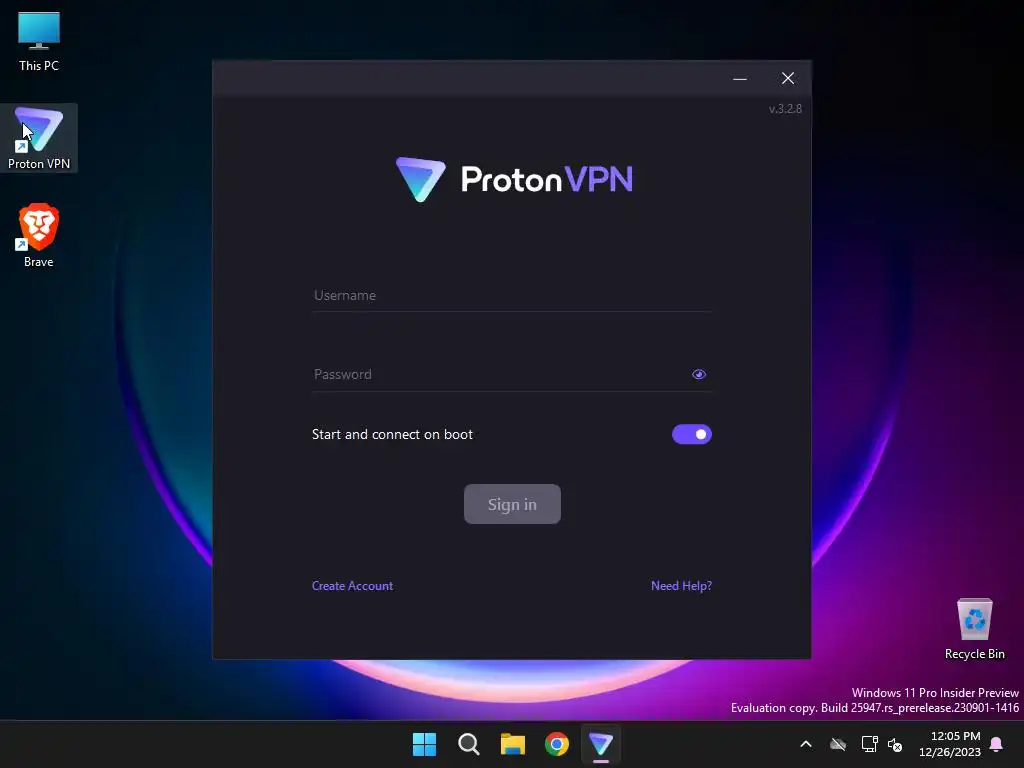Click the Proton VPN taskbar icon
Image resolution: width=1024 pixels, height=768 pixels.
(601, 744)
